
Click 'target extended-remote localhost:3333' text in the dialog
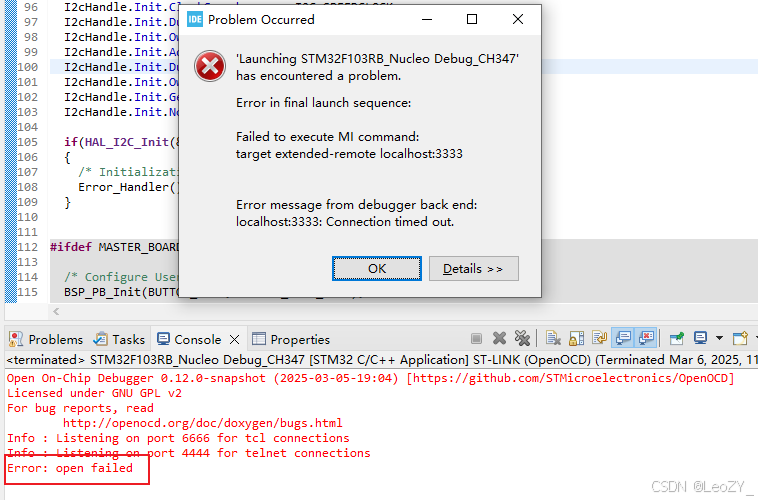pos(349,154)
